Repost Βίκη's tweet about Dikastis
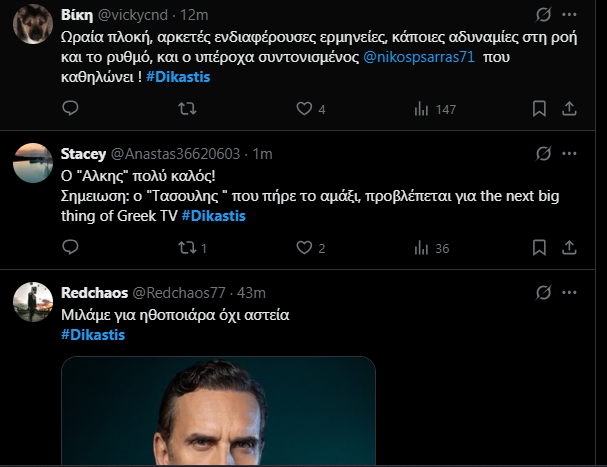 [187, 109]
